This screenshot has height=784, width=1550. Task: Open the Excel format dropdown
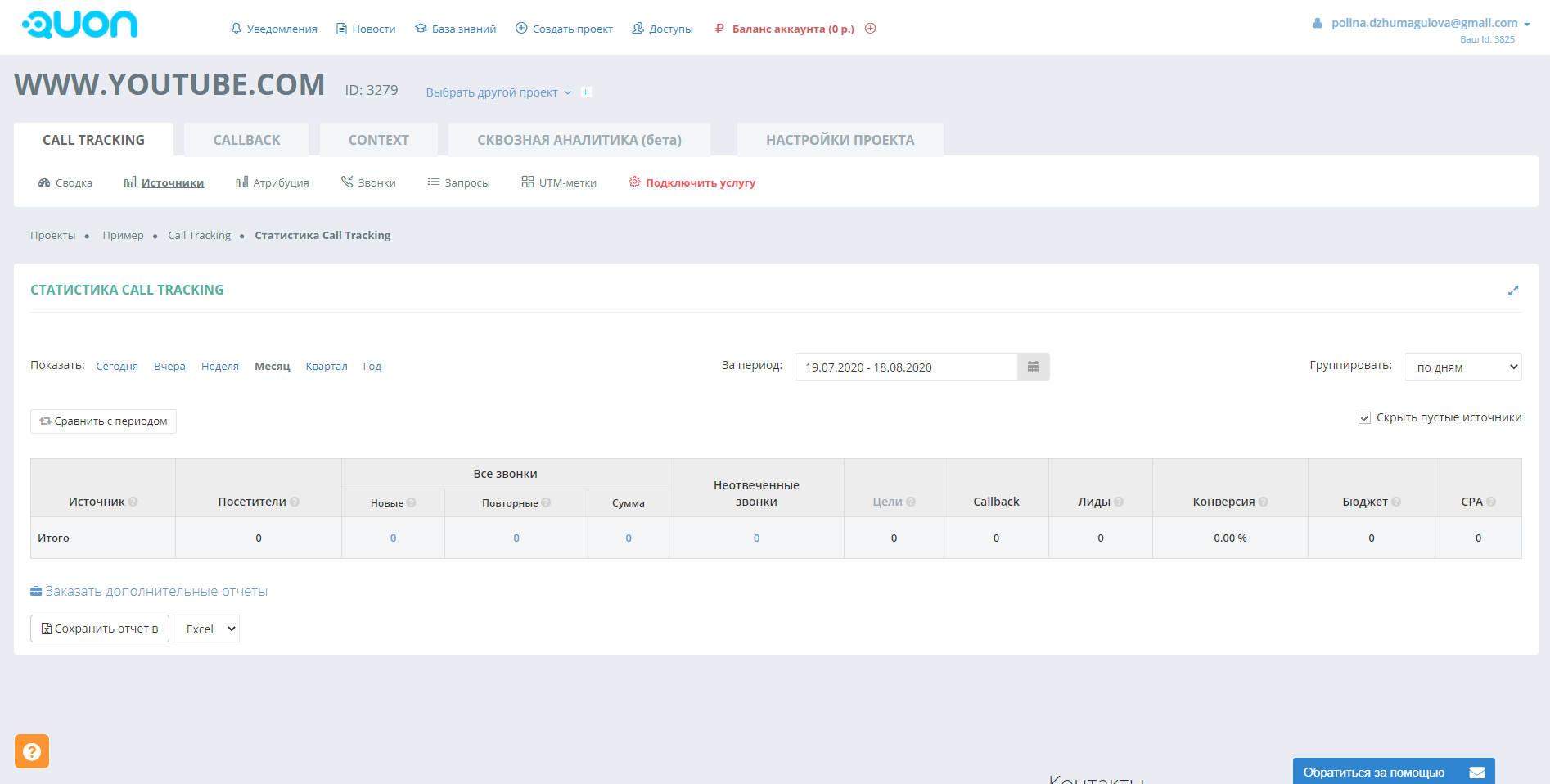coord(206,629)
